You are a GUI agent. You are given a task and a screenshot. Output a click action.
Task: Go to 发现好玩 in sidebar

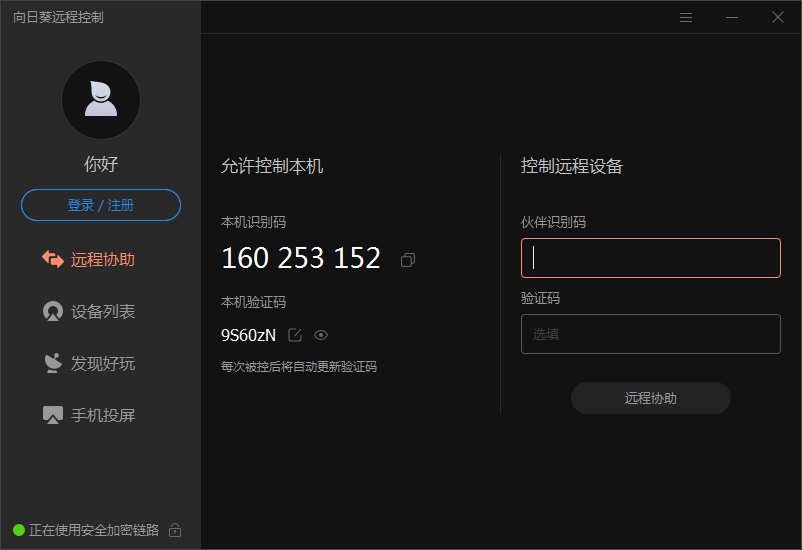click(x=102, y=364)
